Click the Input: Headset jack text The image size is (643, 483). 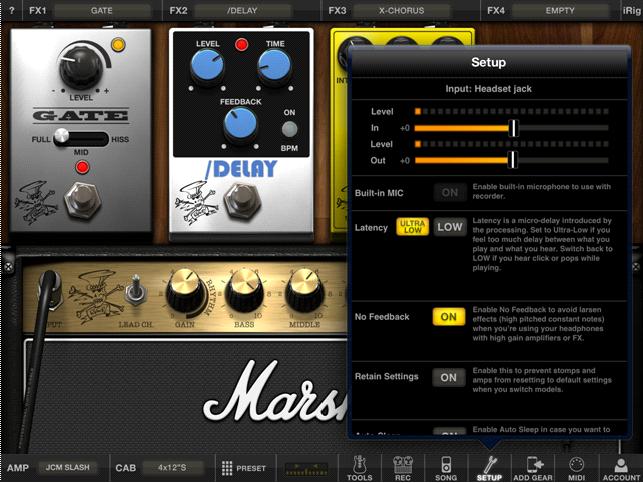click(x=488, y=89)
